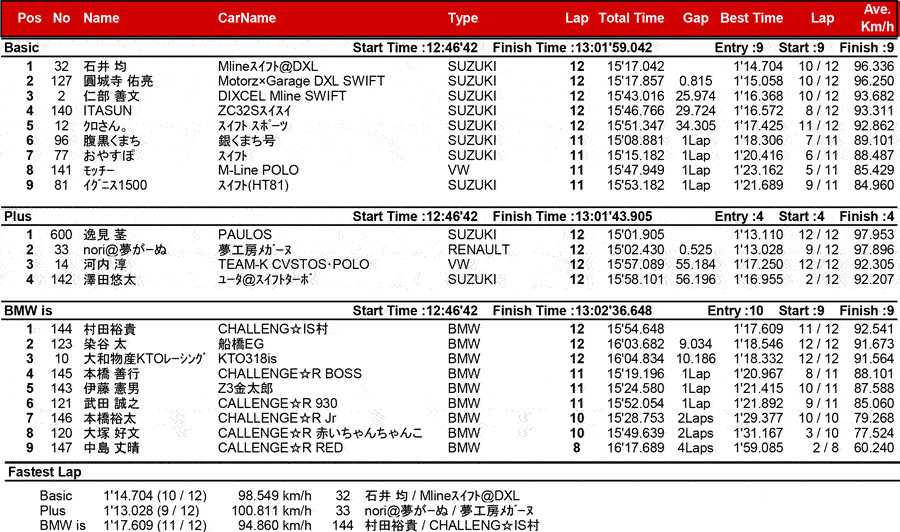Click car name 'CALLENGE☆R 930'
Viewport: 900px width, 532px height.
coord(277,403)
